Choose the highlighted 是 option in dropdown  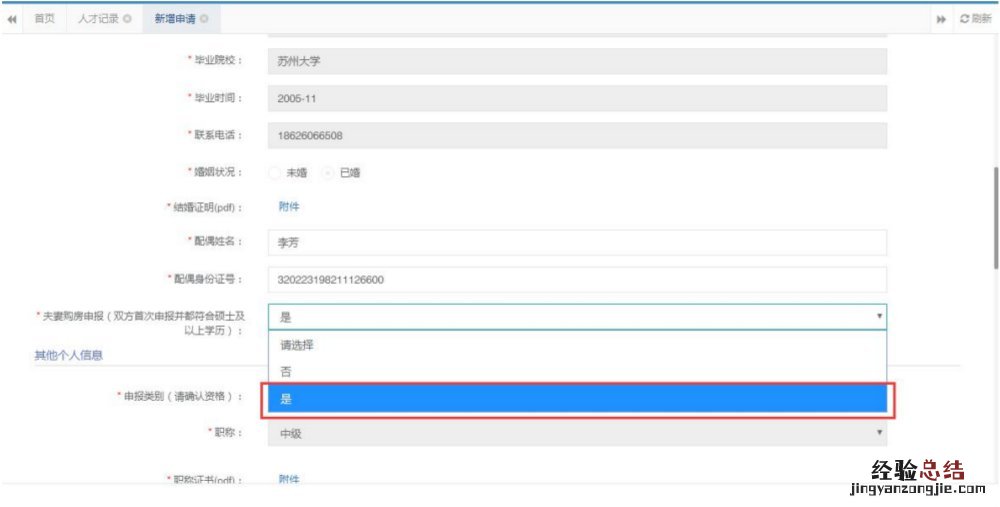(x=577, y=399)
